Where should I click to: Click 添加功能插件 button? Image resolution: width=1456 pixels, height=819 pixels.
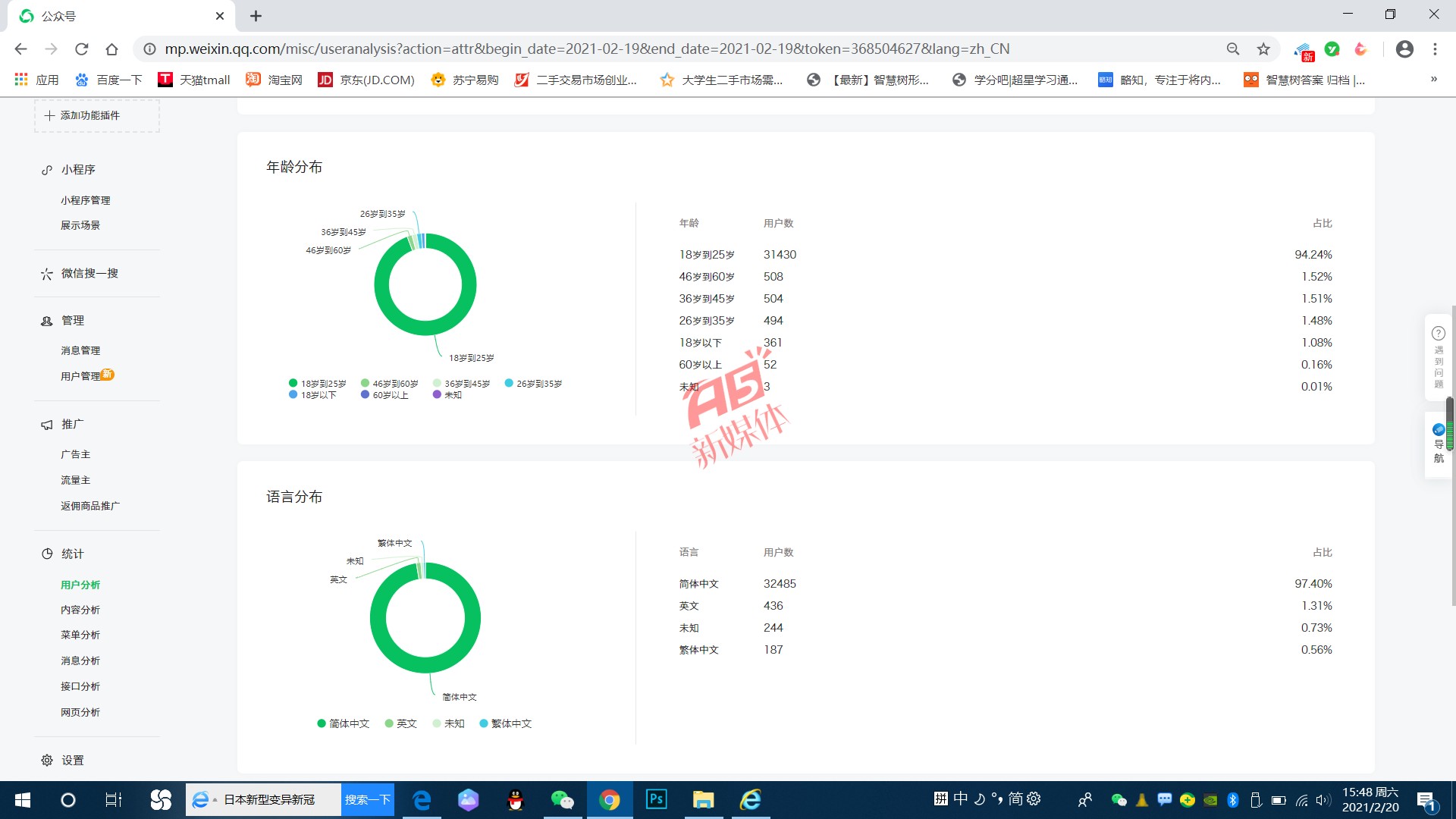(97, 115)
